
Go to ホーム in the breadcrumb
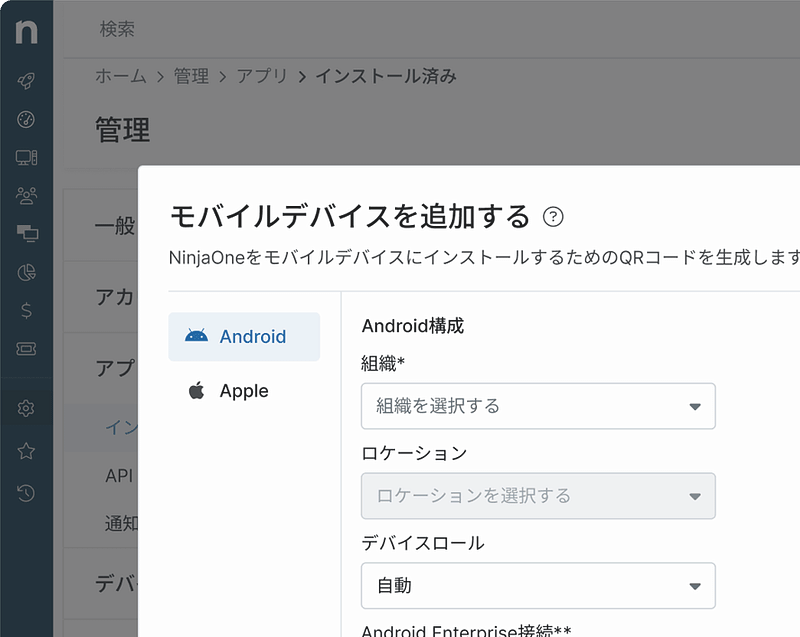point(121,76)
